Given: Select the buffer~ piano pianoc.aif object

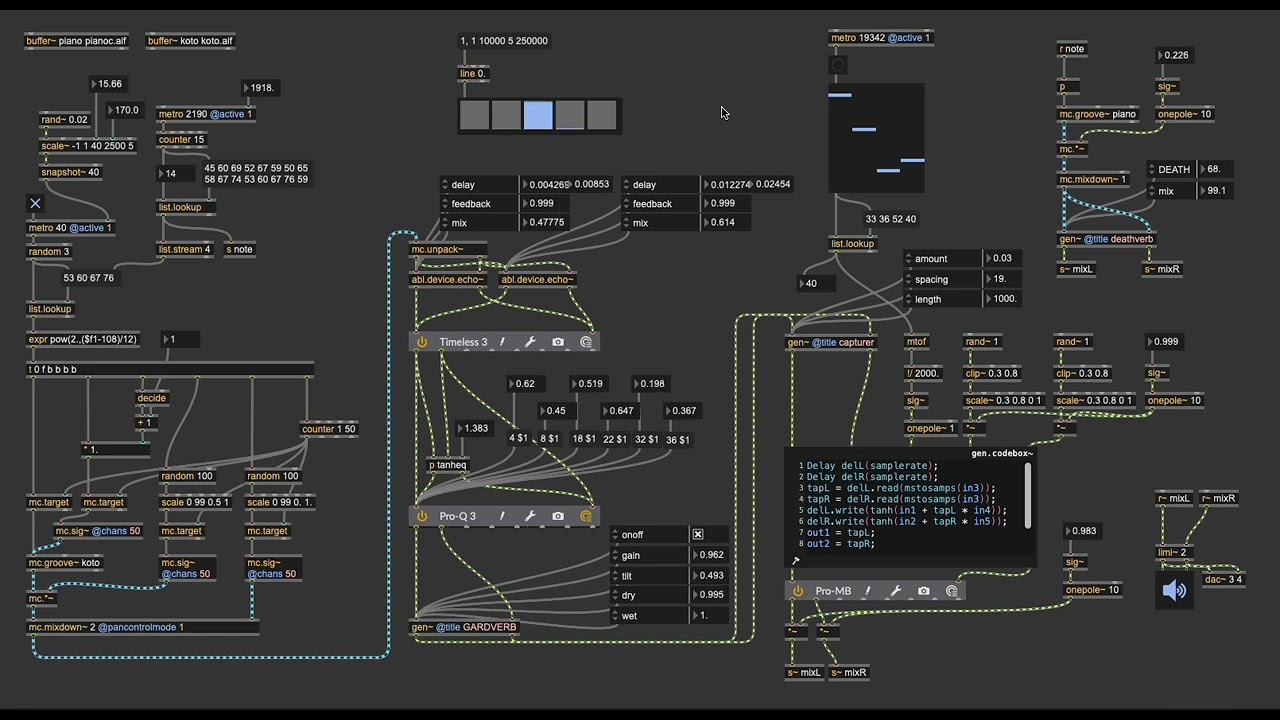Looking at the screenshot, I should point(77,41).
